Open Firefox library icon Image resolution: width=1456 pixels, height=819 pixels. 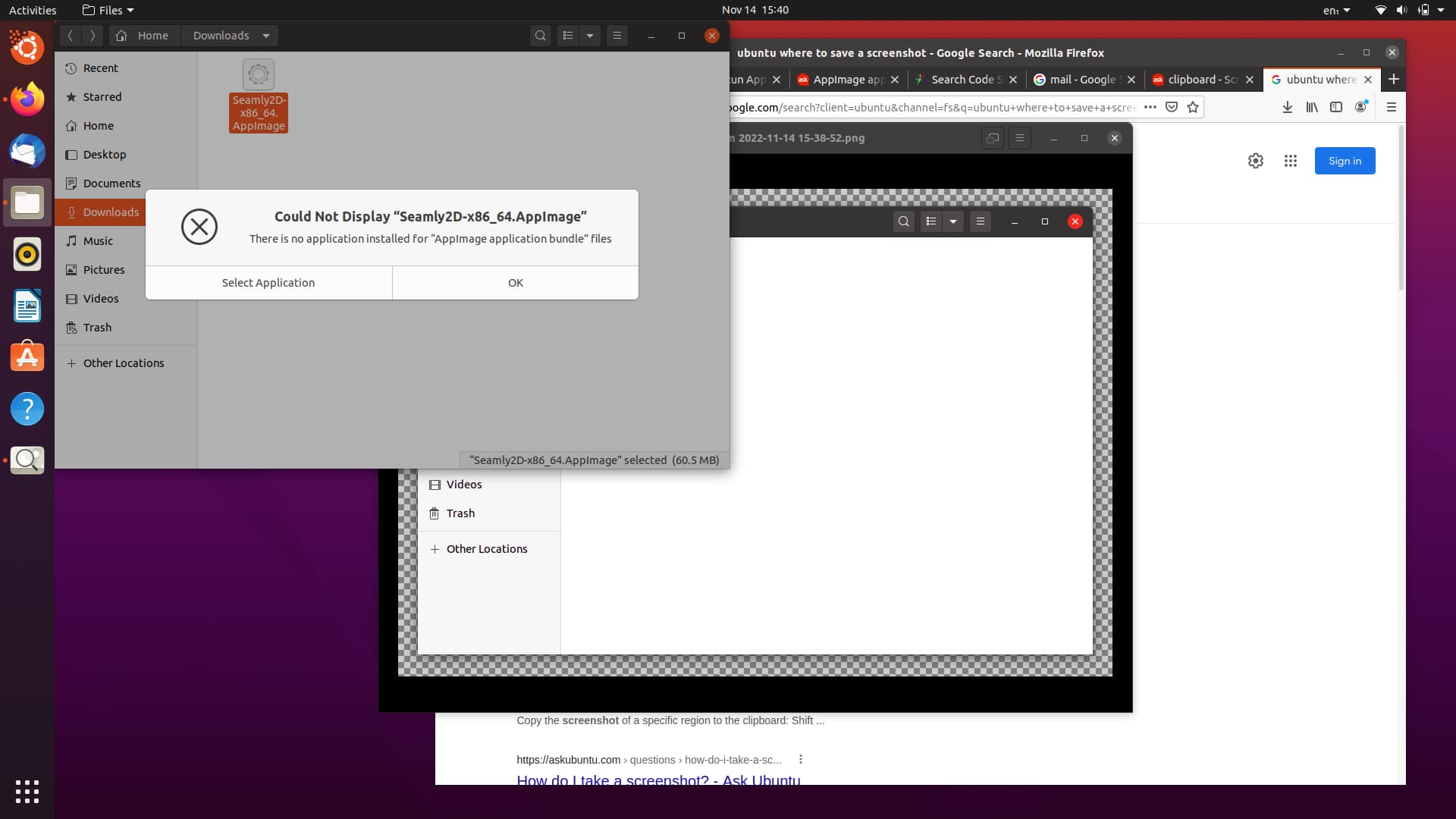click(x=1311, y=108)
